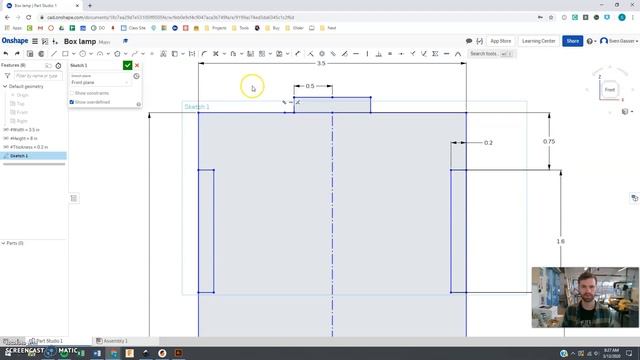The image size is (640, 360).
Task: Enable the Show constraints checkbox
Action: tap(72, 93)
